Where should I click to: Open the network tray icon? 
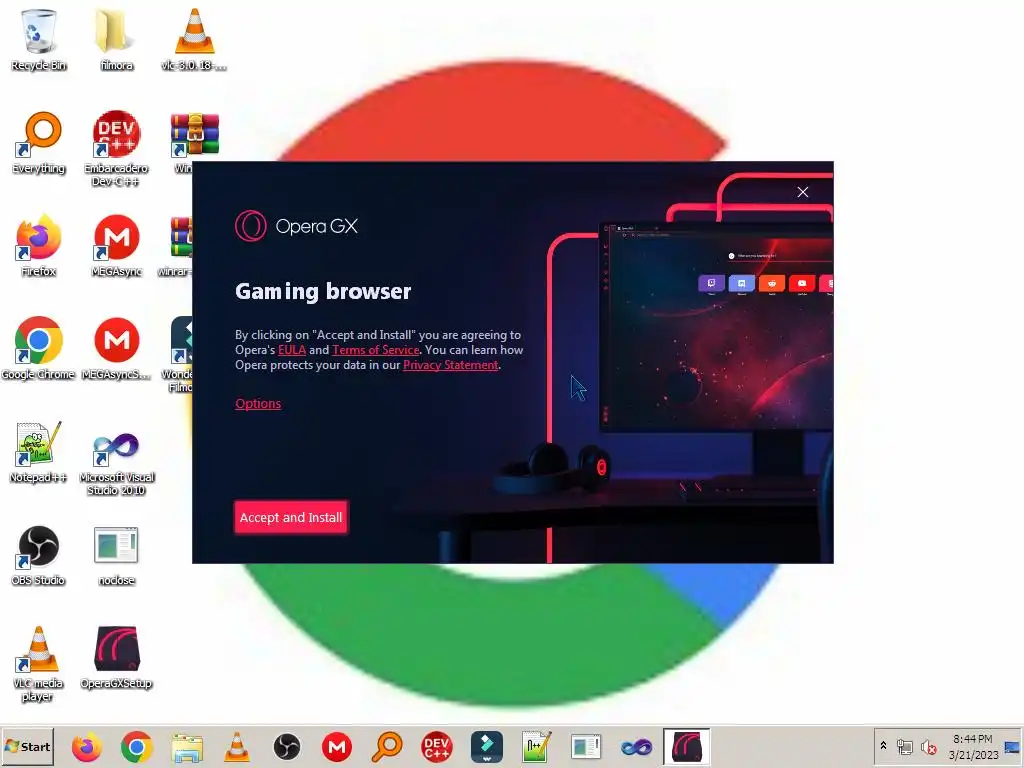[905, 746]
